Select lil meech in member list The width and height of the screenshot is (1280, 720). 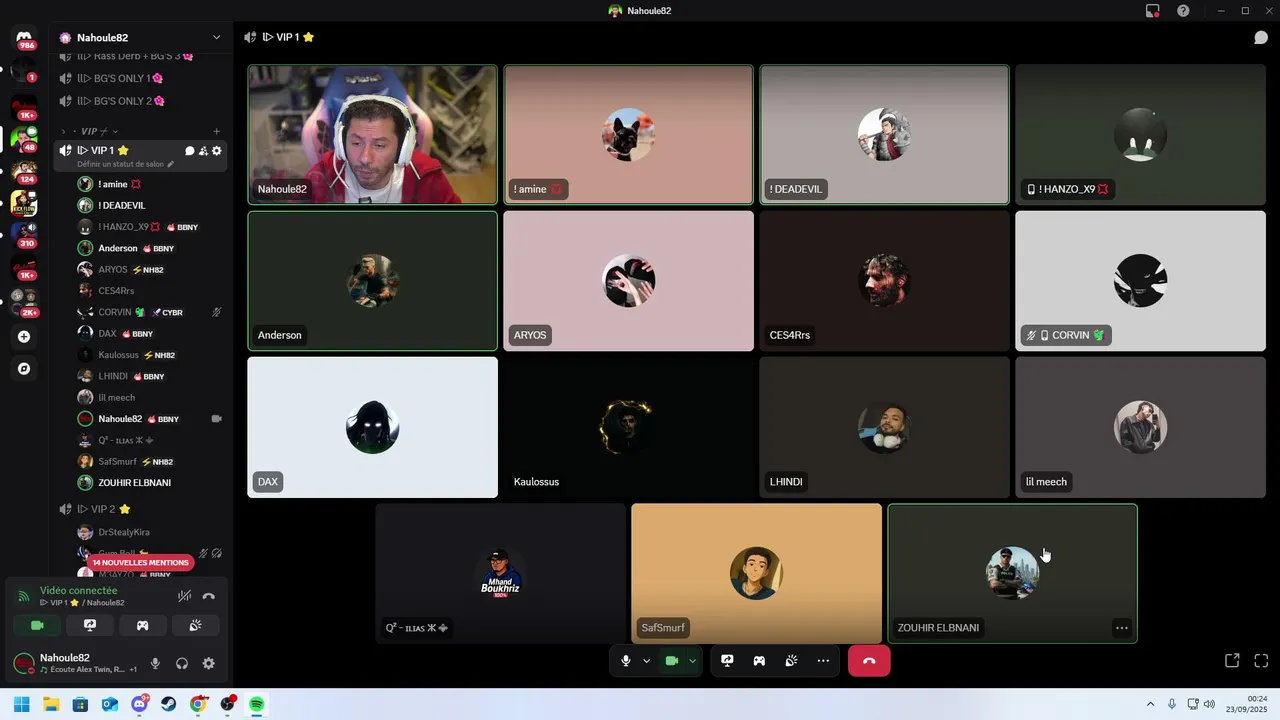[150, 397]
